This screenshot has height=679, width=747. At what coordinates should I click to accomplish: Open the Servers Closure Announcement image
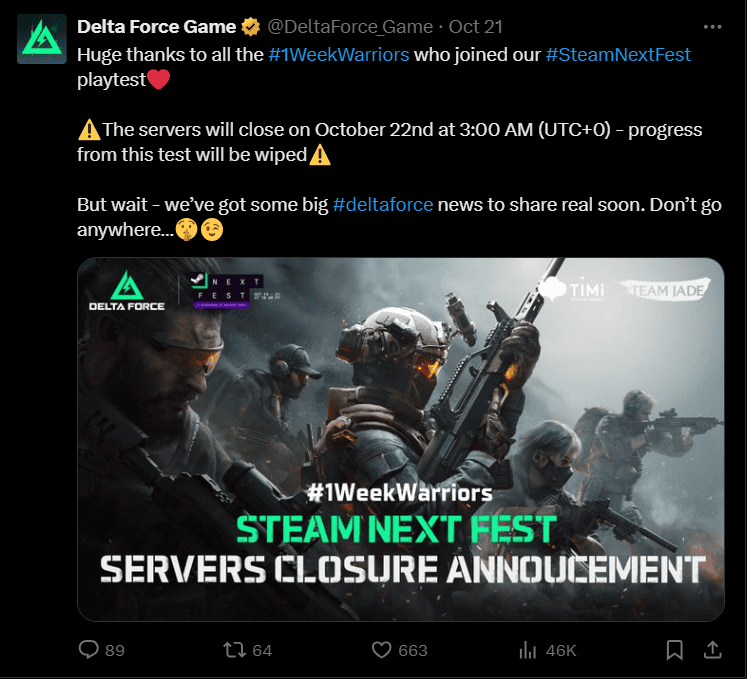click(x=400, y=440)
